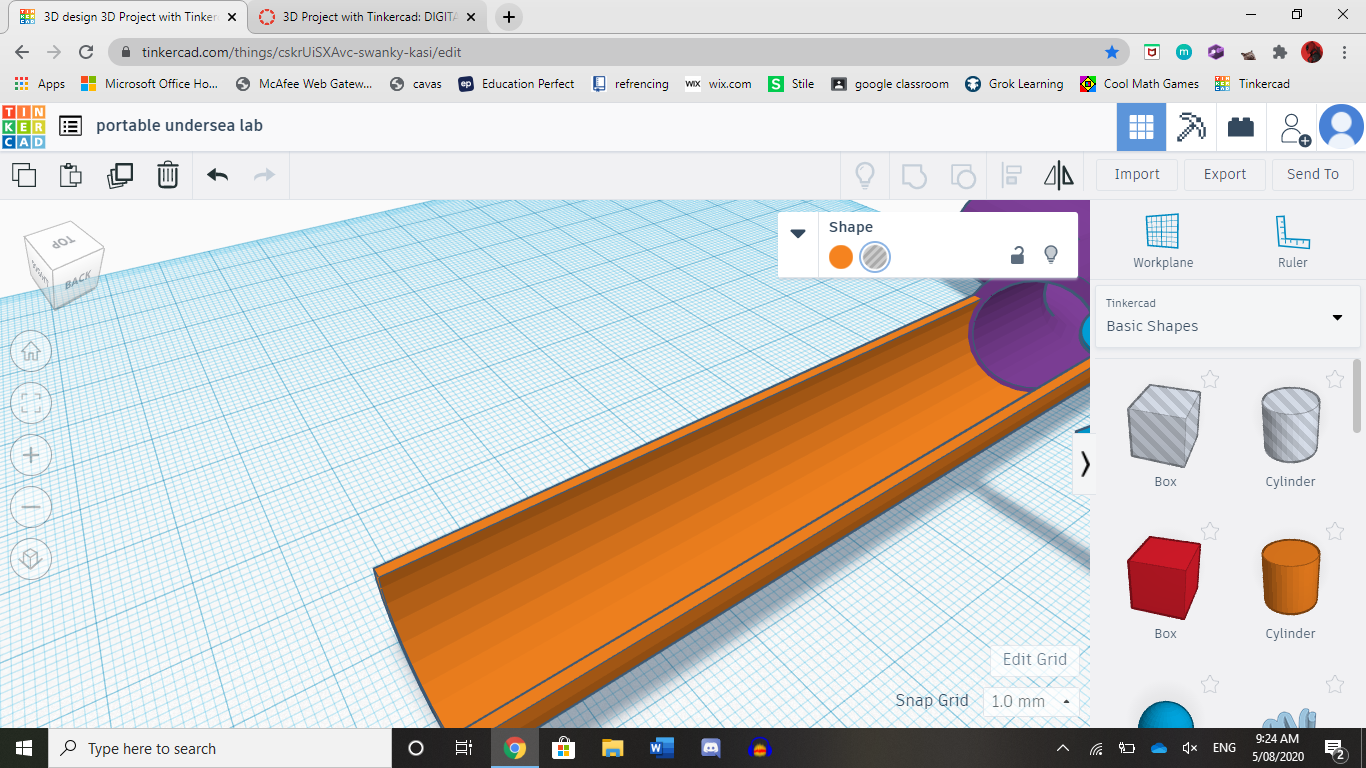
Task: Click the Duplicate and repeat icon
Action: [120, 175]
